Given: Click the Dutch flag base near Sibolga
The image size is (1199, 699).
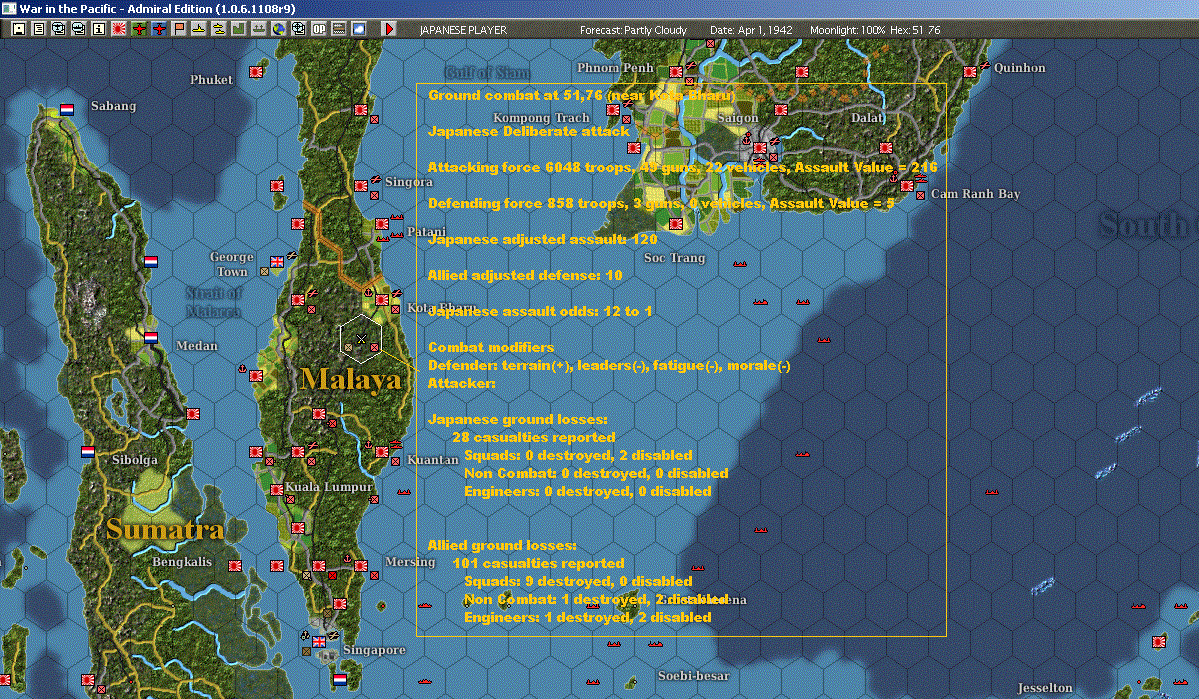Looking at the screenshot, I should 88,452.
